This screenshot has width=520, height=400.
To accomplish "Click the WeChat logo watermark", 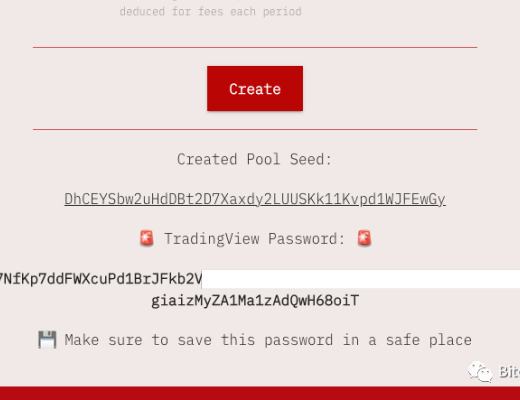I will coord(480,371).
